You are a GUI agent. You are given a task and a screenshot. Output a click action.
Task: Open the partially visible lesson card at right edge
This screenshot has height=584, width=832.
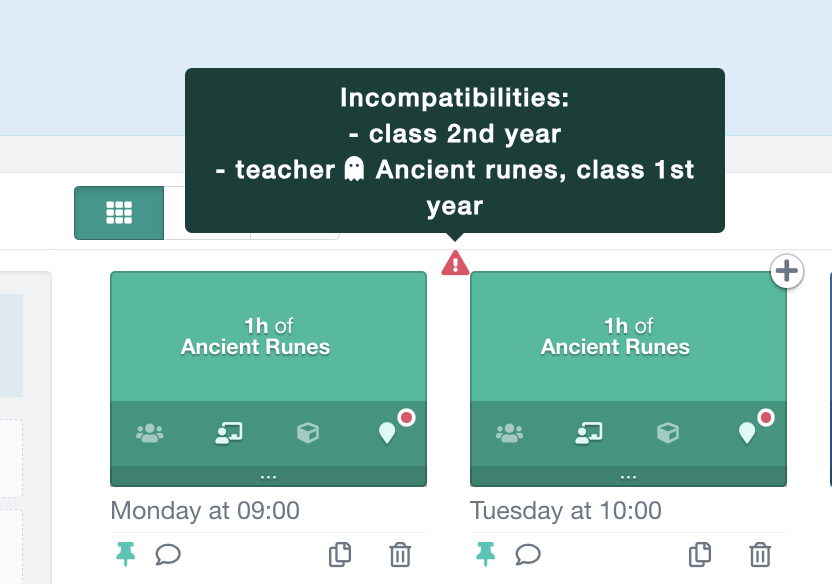828,380
